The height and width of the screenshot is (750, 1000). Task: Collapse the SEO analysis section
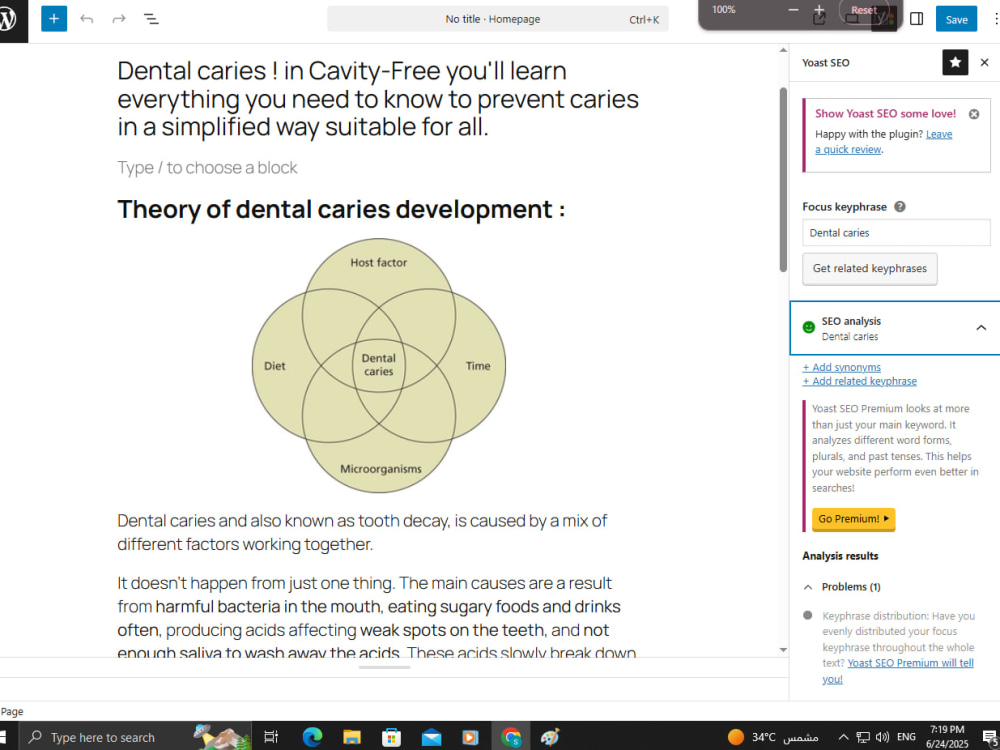pyautogui.click(x=981, y=328)
